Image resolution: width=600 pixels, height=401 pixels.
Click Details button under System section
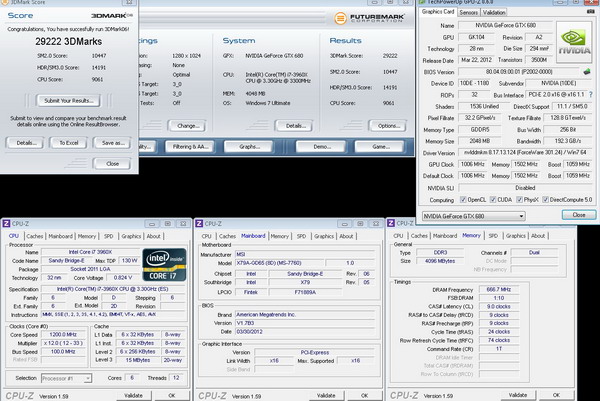(294, 126)
